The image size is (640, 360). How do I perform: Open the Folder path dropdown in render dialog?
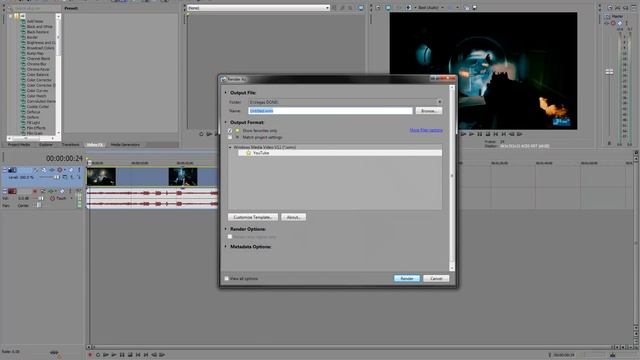[440, 102]
